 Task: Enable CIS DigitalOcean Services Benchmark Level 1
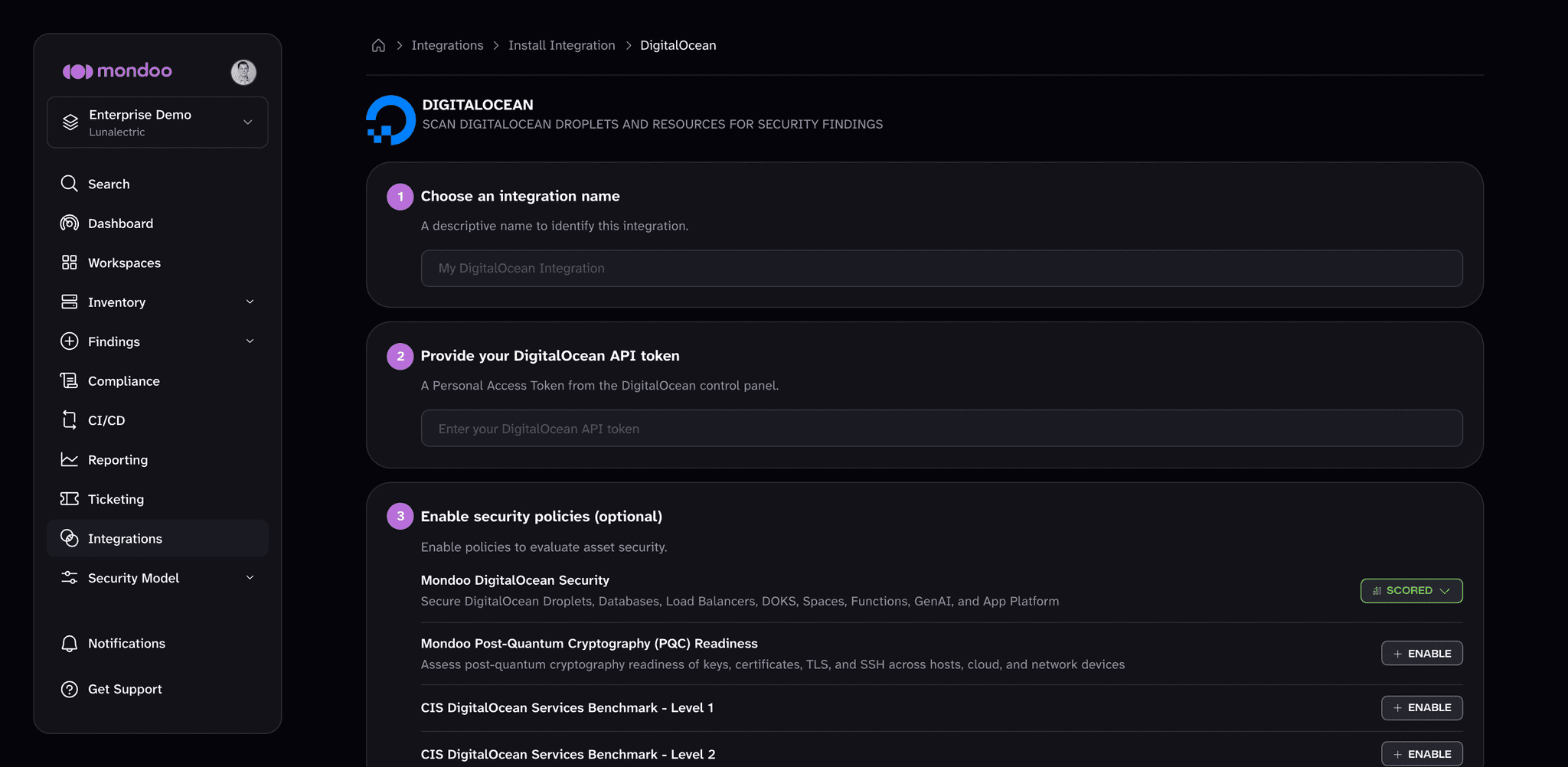point(1422,707)
